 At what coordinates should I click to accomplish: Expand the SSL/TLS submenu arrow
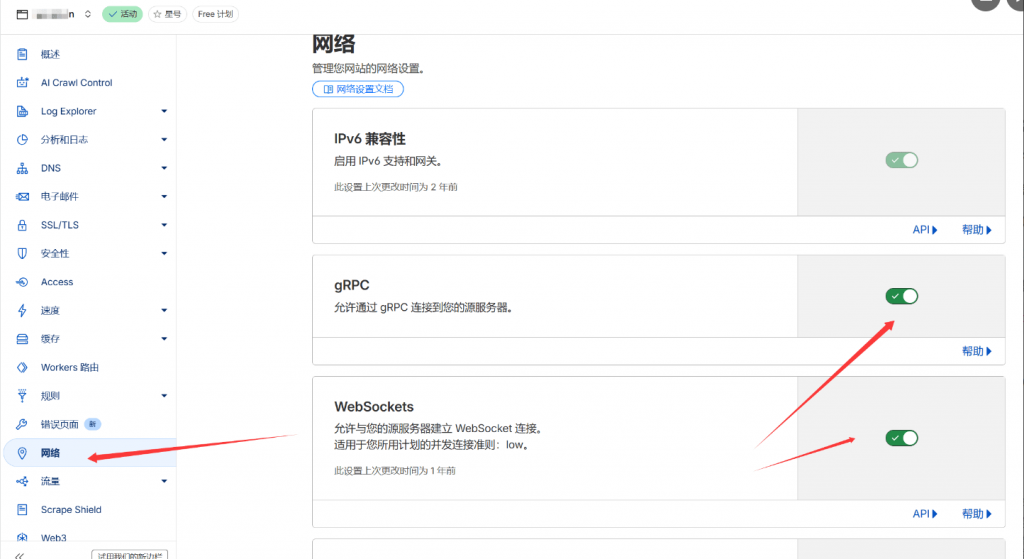pyautogui.click(x=164, y=225)
